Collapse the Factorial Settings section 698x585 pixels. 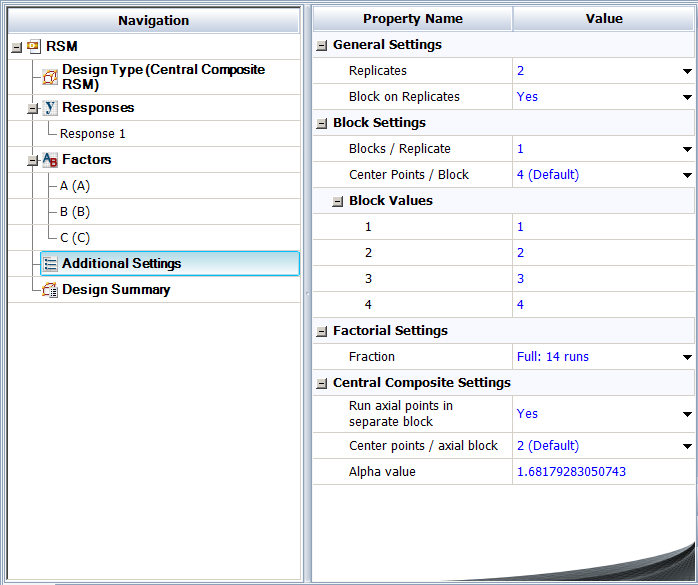pyautogui.click(x=321, y=332)
